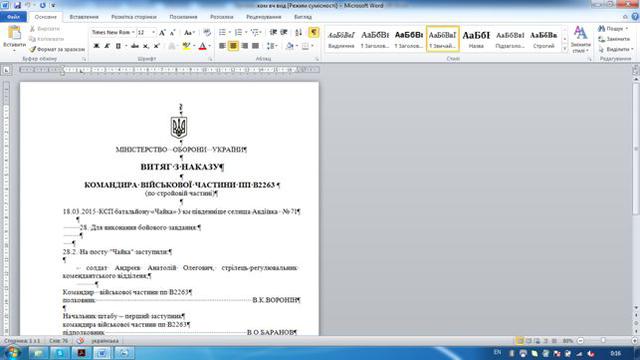Open the Виділити (Select) dropdown
The height and width of the screenshot is (360, 640).
click(616, 49)
